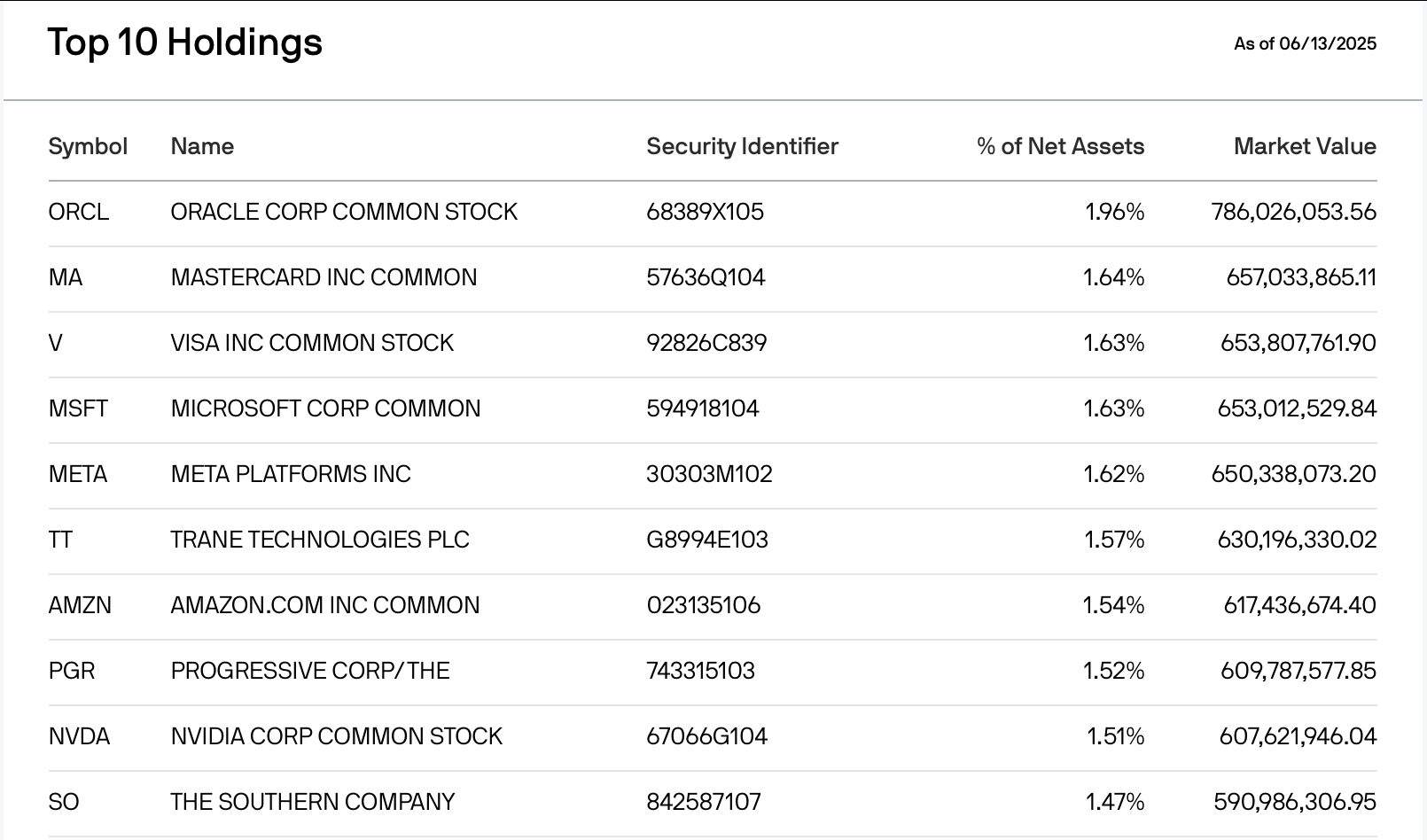
Task: Click the MSFT ticker symbol
Action: [78, 408]
